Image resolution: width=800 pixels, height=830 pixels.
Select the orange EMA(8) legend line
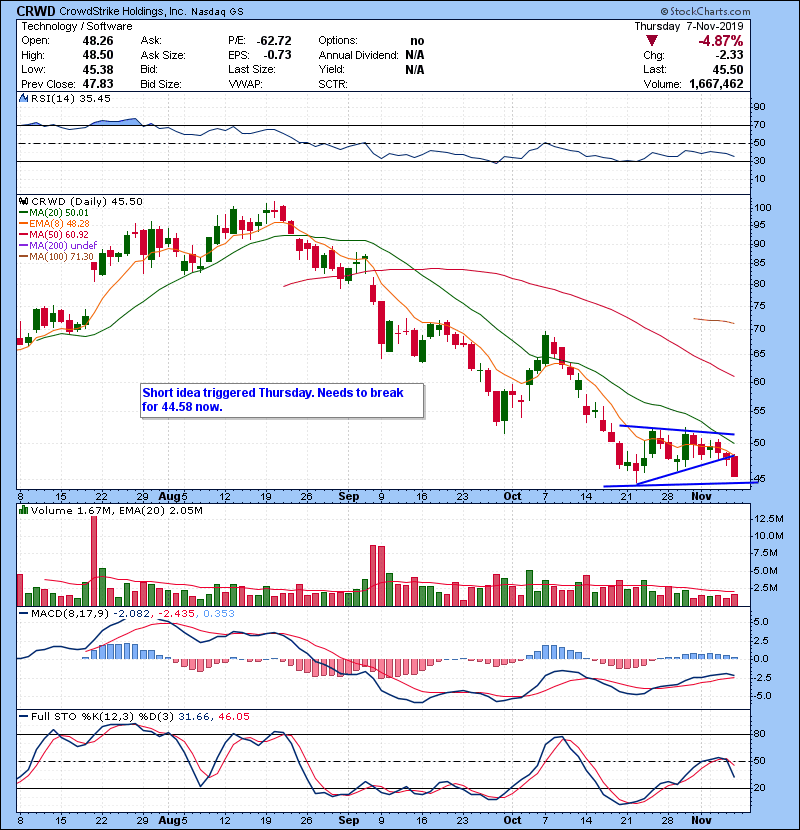(x=23, y=224)
